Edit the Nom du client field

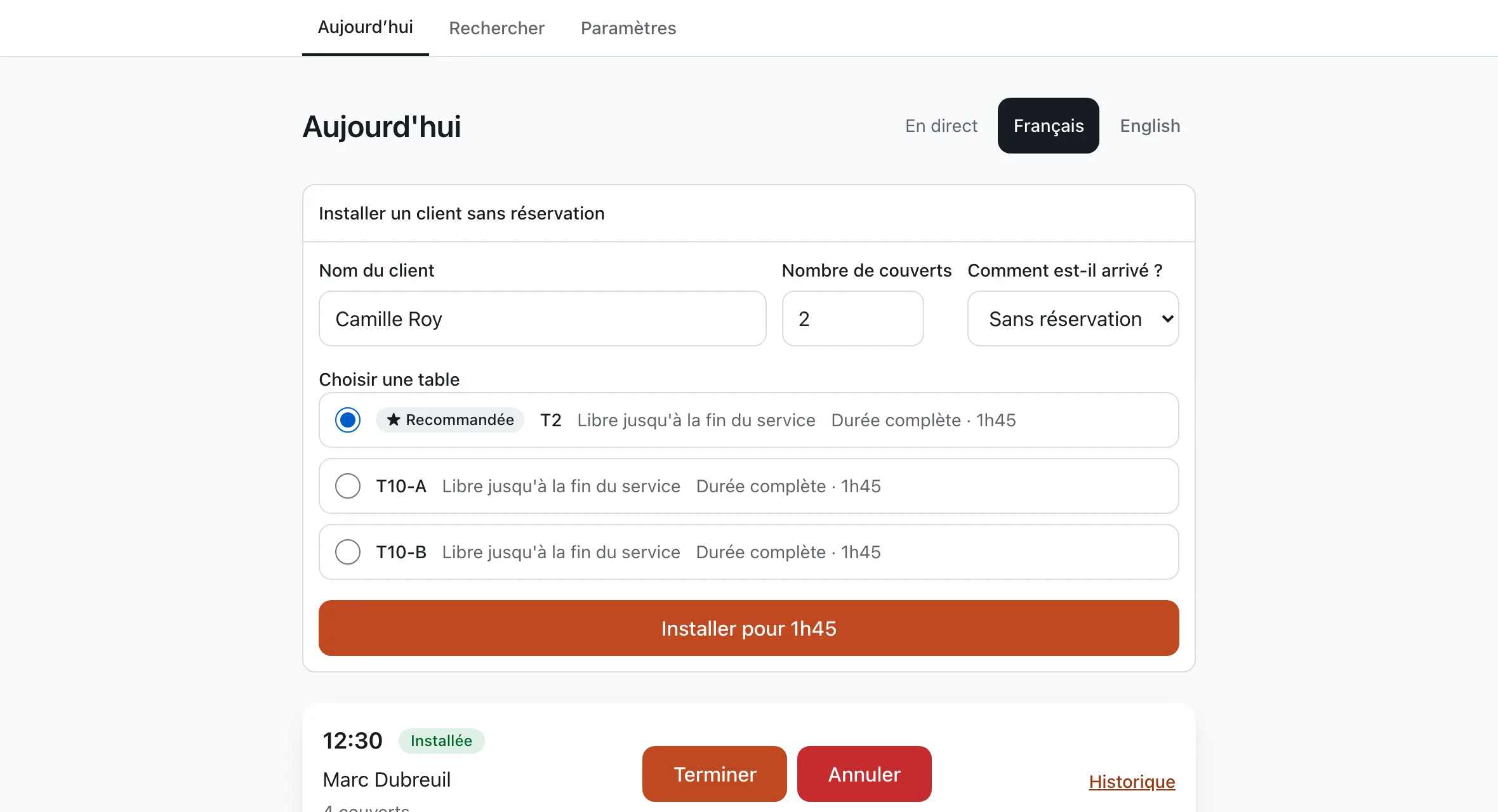tap(543, 318)
